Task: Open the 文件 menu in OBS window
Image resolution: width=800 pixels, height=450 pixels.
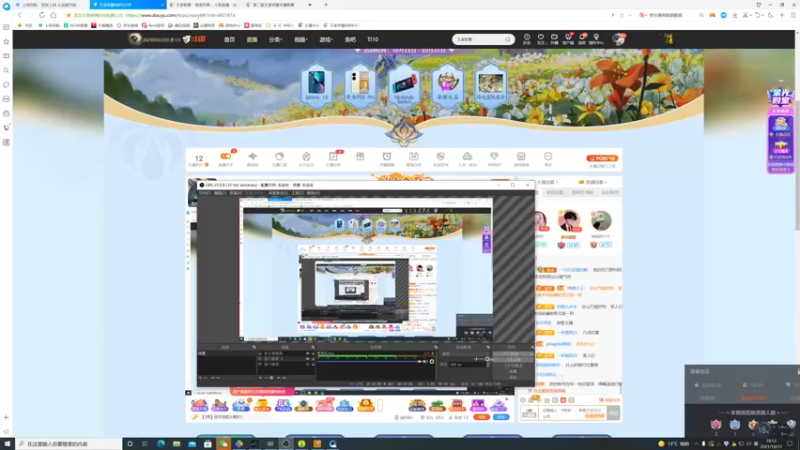Action: coord(204,193)
